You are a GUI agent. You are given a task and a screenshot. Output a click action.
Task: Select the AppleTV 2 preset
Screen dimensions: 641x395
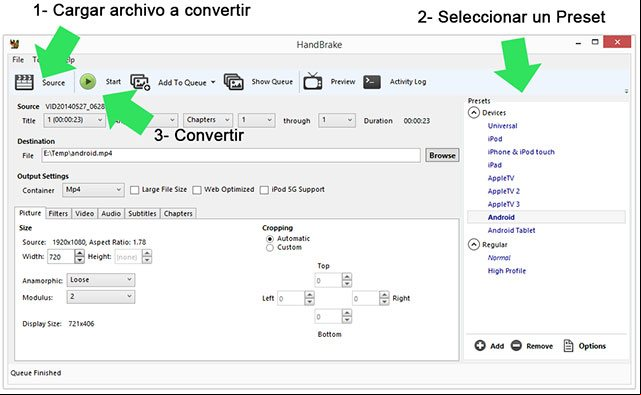click(504, 191)
